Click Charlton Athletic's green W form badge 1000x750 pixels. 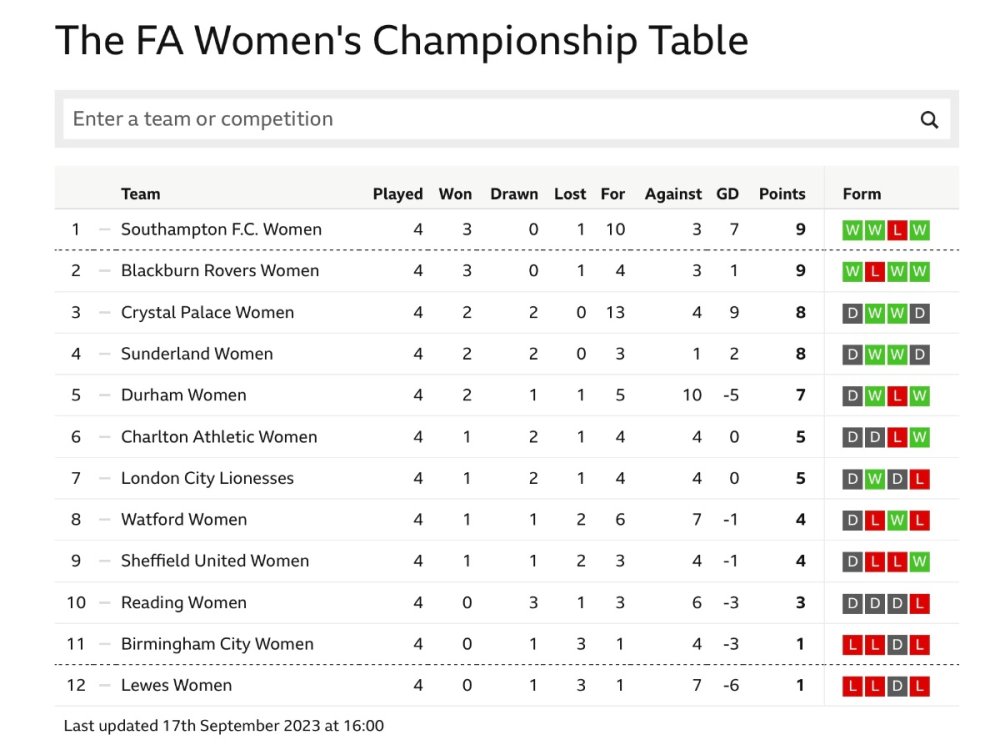(x=920, y=437)
